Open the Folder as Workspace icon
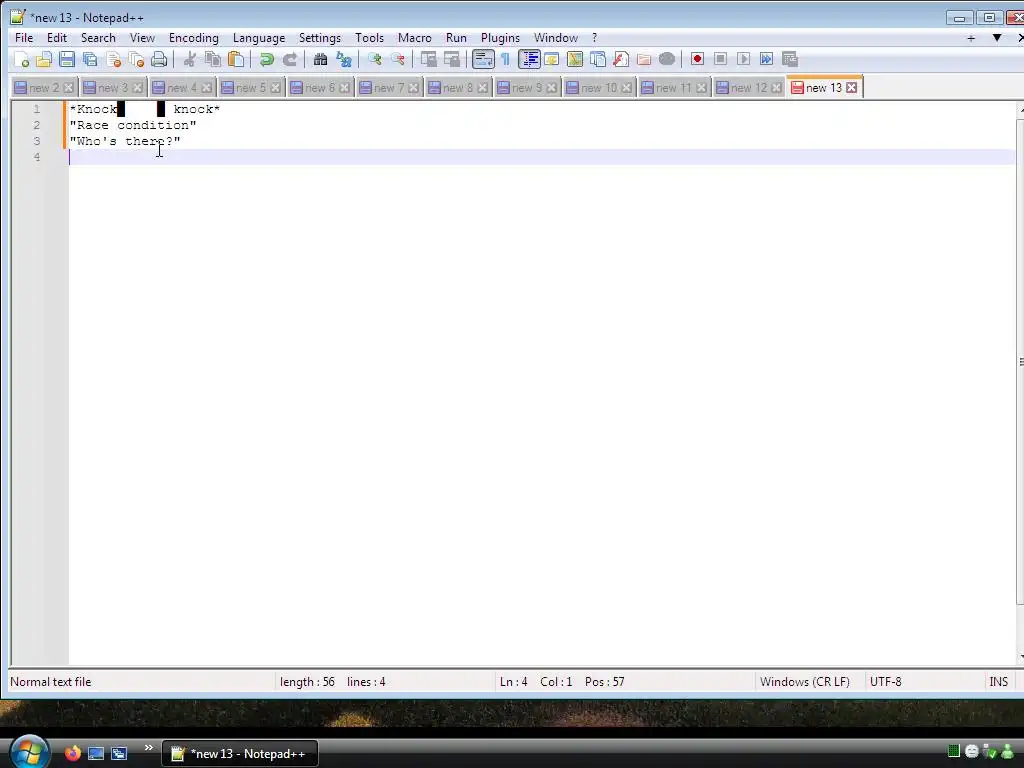The image size is (1024, 768). point(644,59)
